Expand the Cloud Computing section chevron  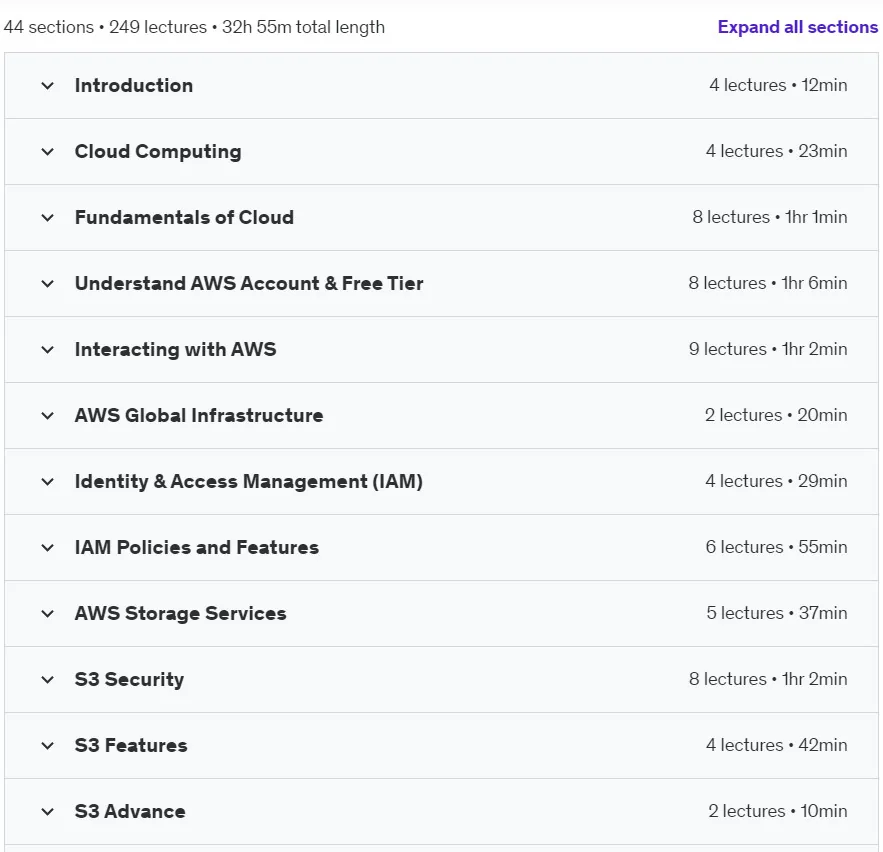pos(48,151)
